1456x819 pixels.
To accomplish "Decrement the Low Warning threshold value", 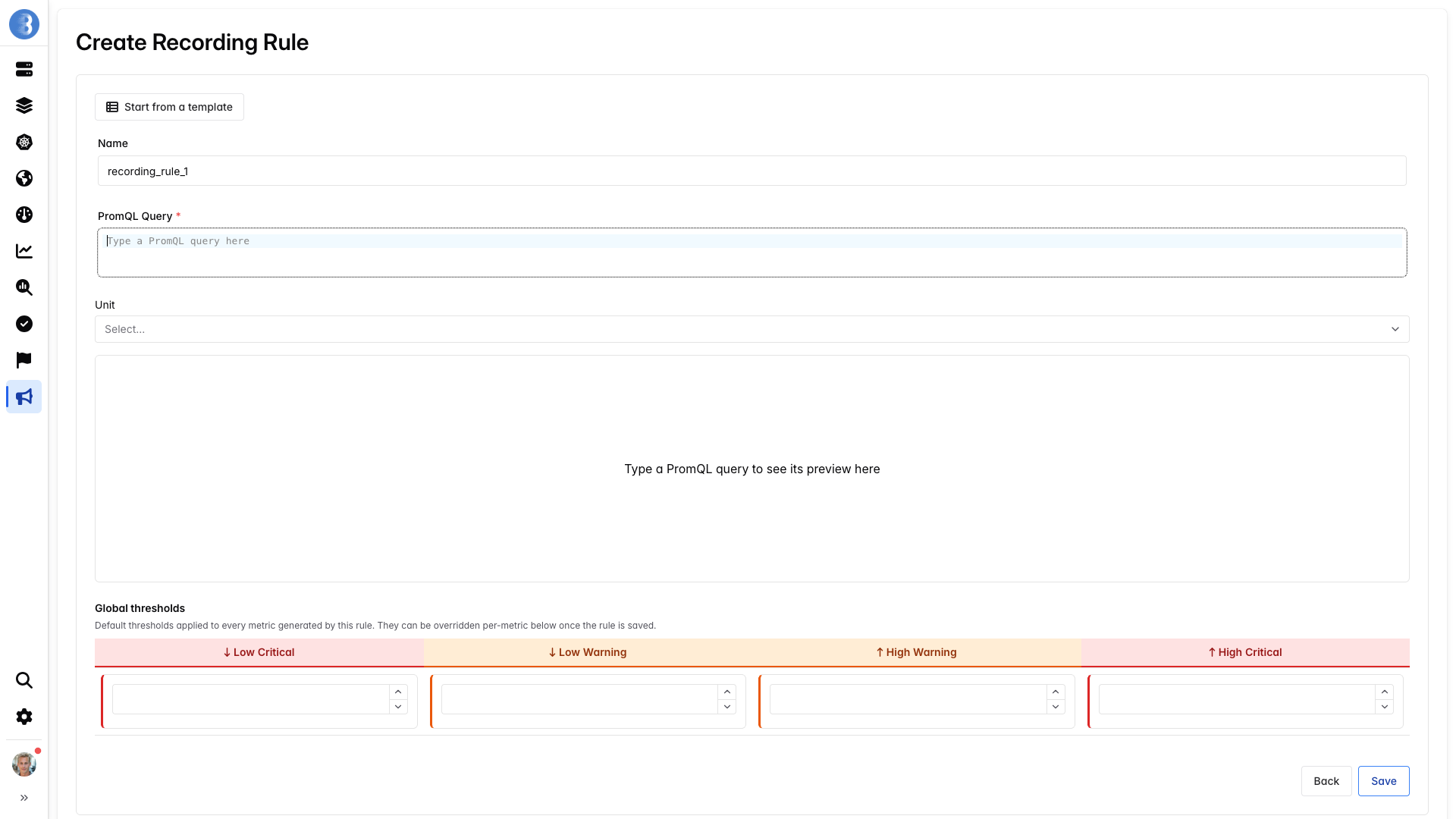I will [727, 707].
